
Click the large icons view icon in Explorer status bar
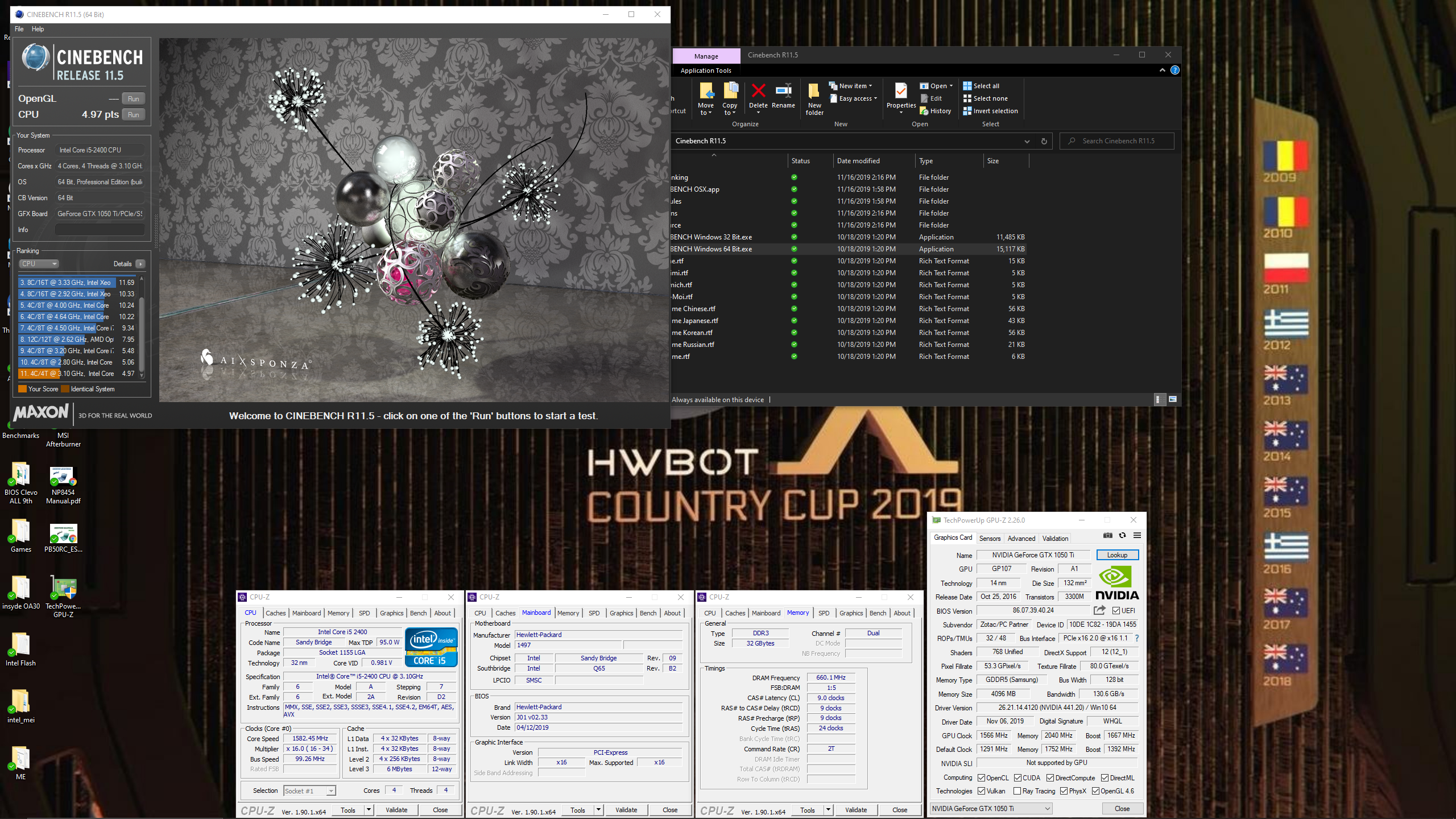click(x=1173, y=399)
